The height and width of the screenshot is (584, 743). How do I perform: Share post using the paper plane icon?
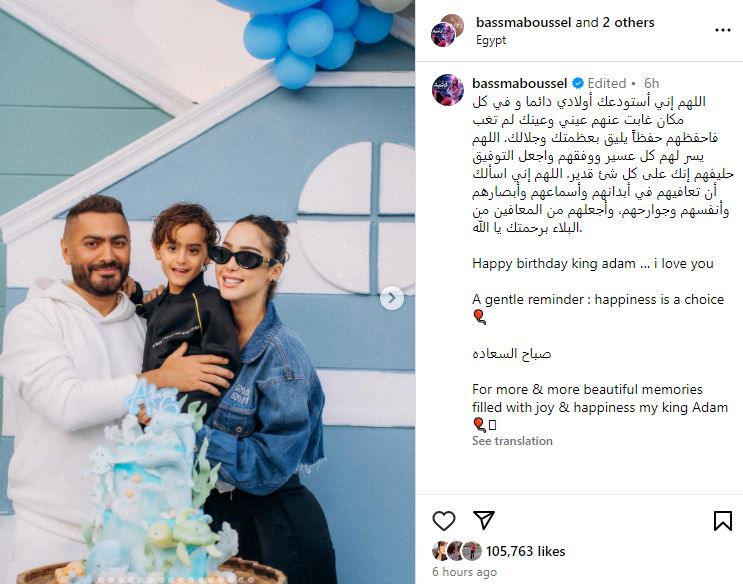click(484, 520)
